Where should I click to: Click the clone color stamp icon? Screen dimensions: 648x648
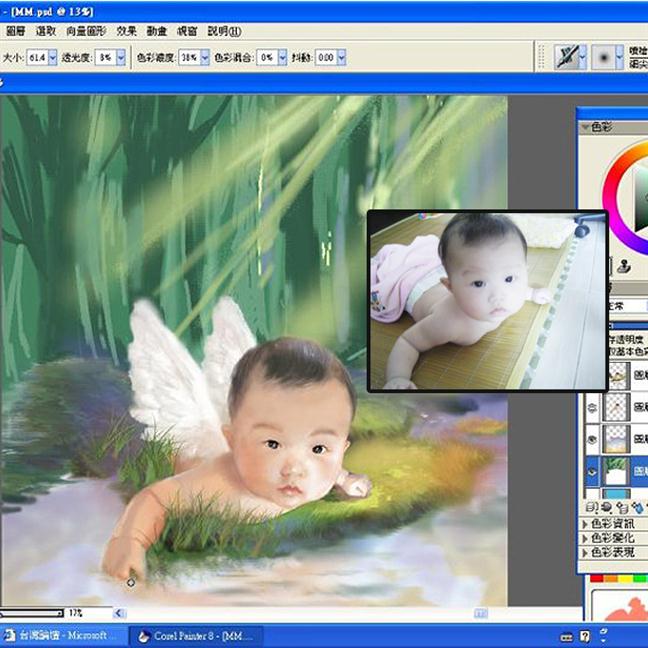pos(623,266)
